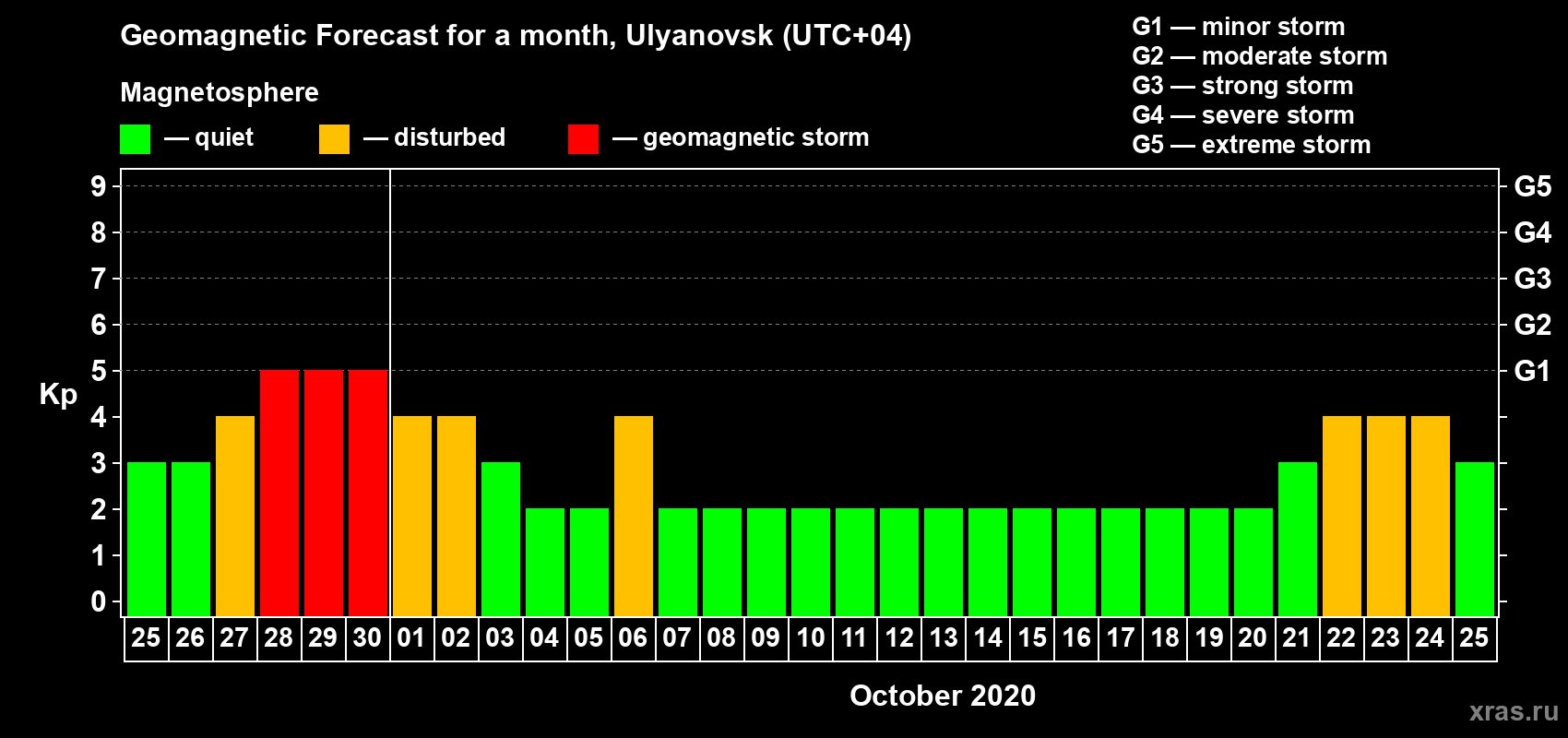Click the green bar for day 21
This screenshot has width=1568, height=738.
pos(1297,539)
